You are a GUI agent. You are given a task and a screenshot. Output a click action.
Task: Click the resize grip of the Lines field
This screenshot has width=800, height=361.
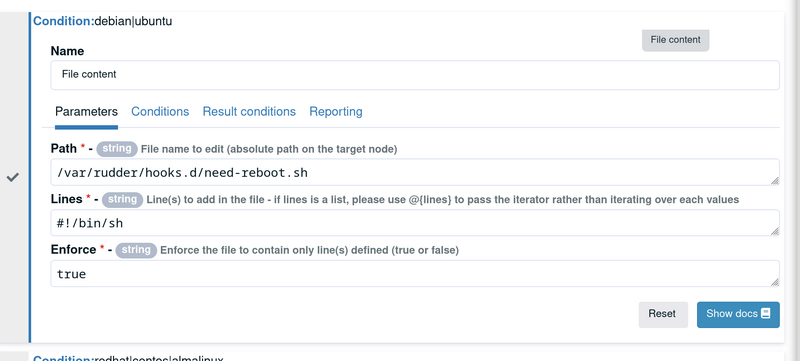(774, 231)
